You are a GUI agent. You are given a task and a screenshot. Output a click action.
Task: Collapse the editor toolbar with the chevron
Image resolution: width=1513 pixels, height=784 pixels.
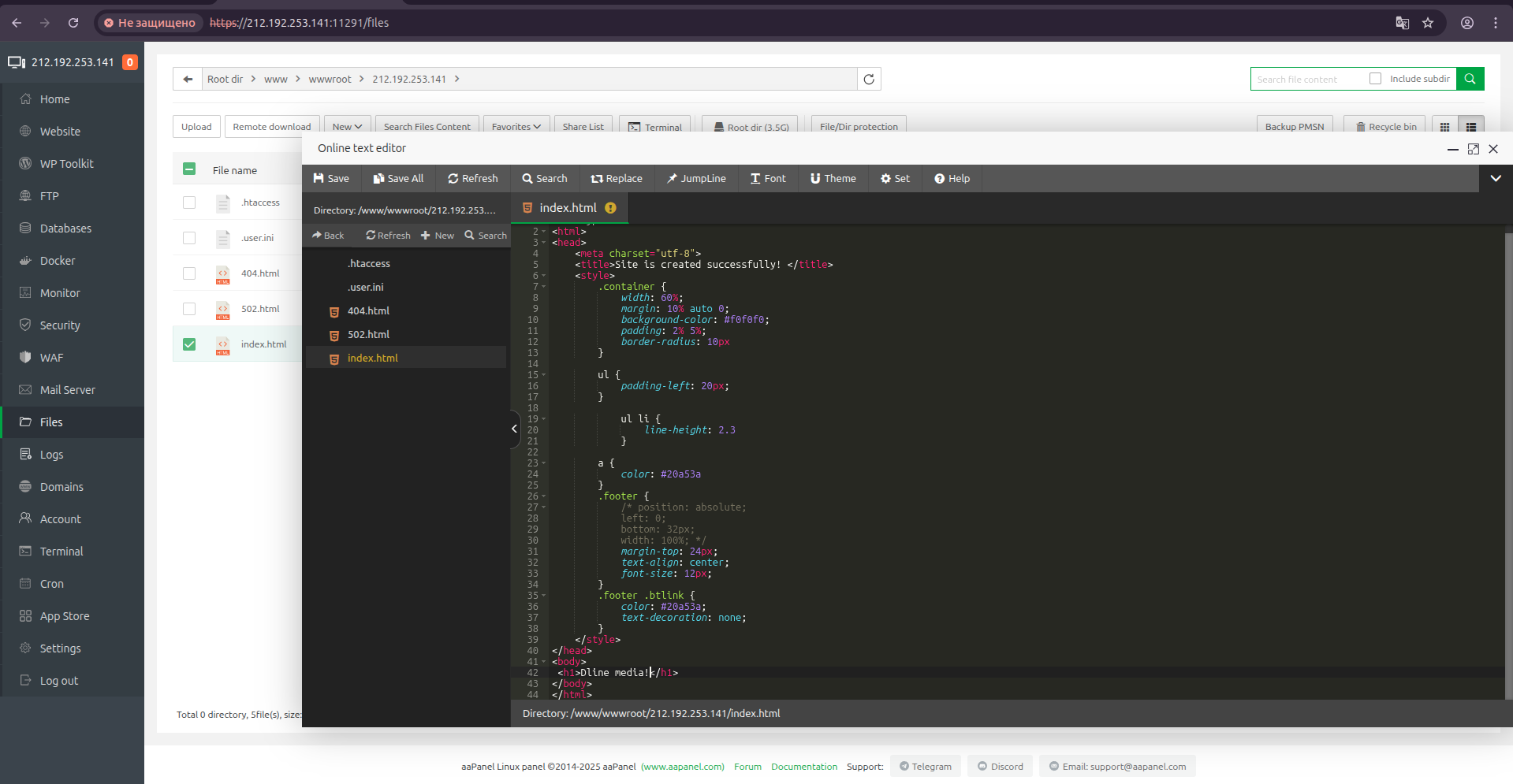(1496, 179)
